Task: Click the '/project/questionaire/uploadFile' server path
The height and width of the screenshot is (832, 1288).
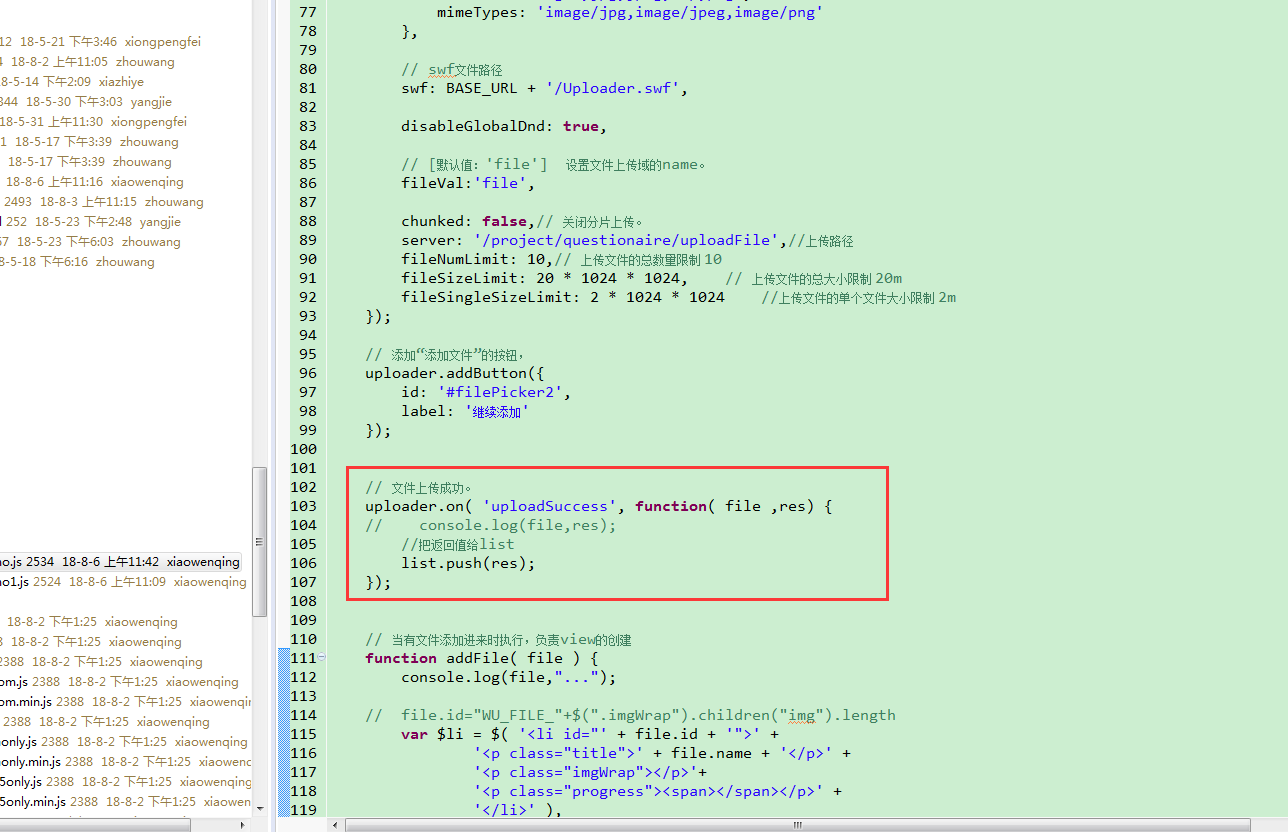Action: coord(627,240)
